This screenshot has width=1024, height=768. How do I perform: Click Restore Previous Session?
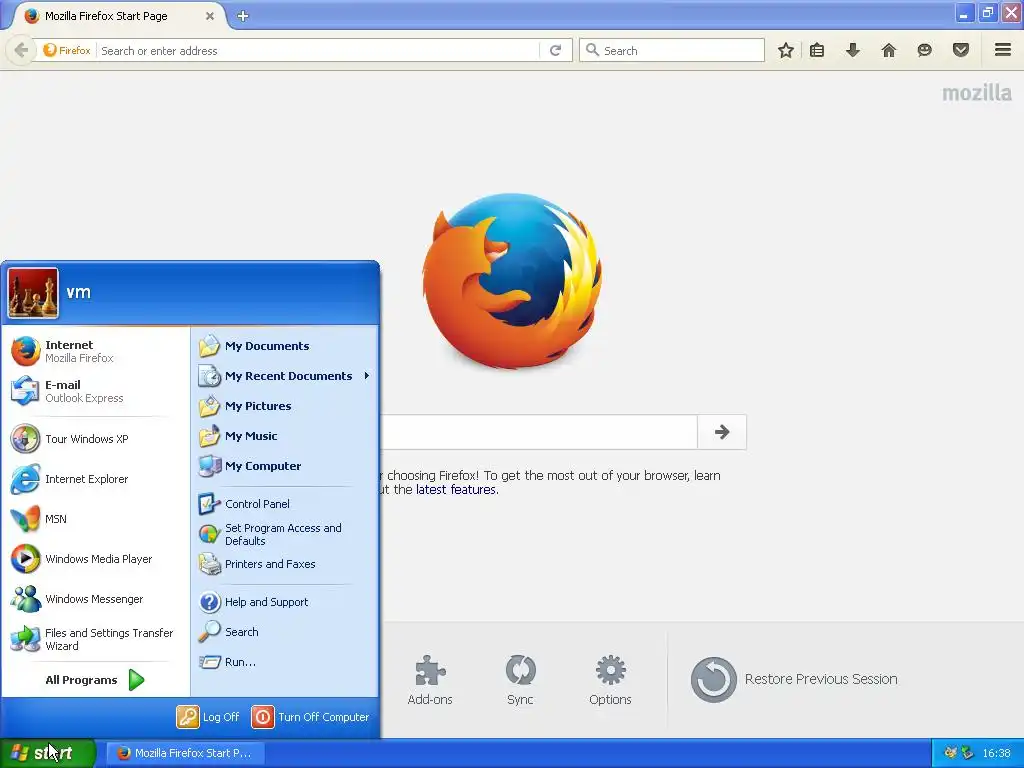794,679
